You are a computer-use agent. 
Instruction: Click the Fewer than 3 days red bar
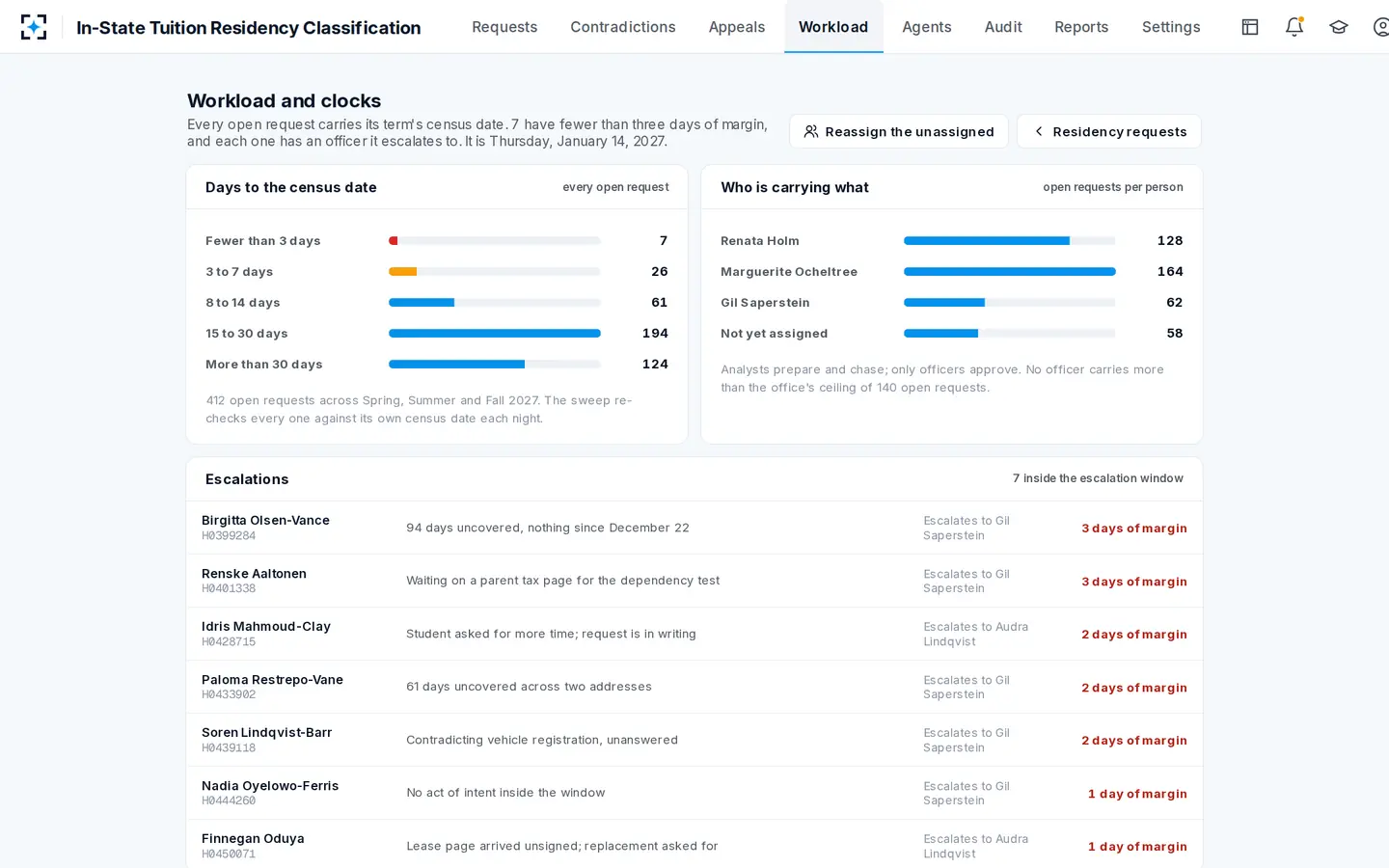[393, 241]
